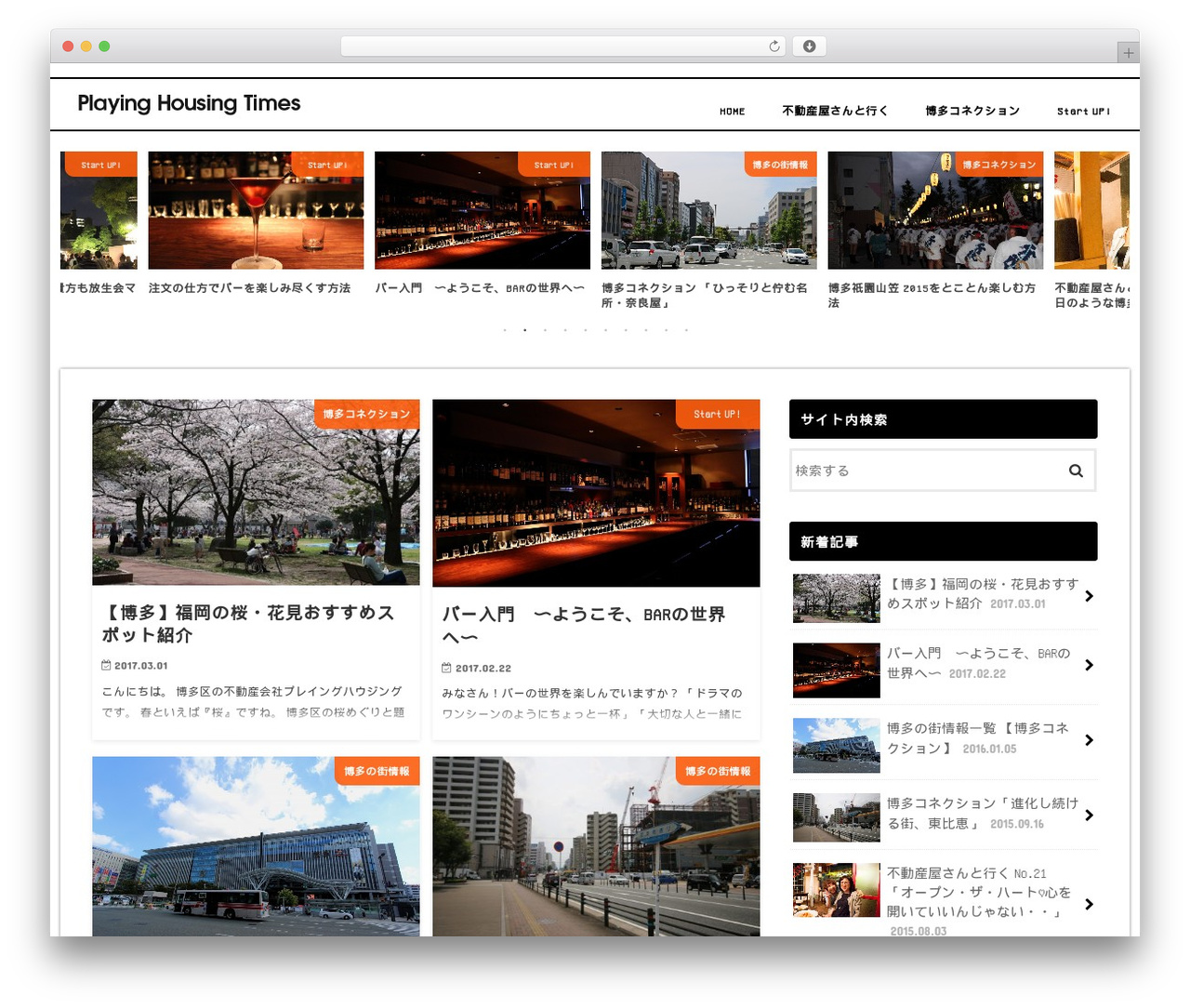
Task: Click the Start UP! tag on the cocktail carousel image
Action: pyautogui.click(x=327, y=165)
